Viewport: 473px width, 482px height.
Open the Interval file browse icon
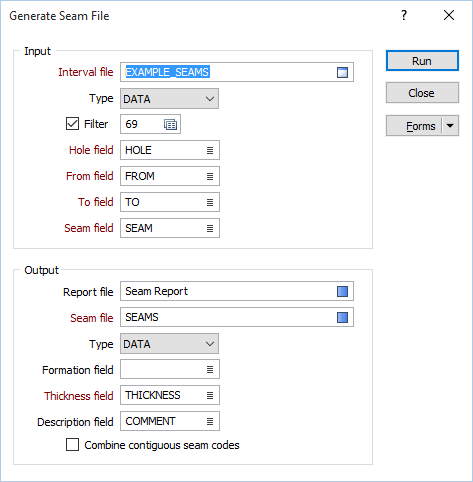[x=342, y=72]
